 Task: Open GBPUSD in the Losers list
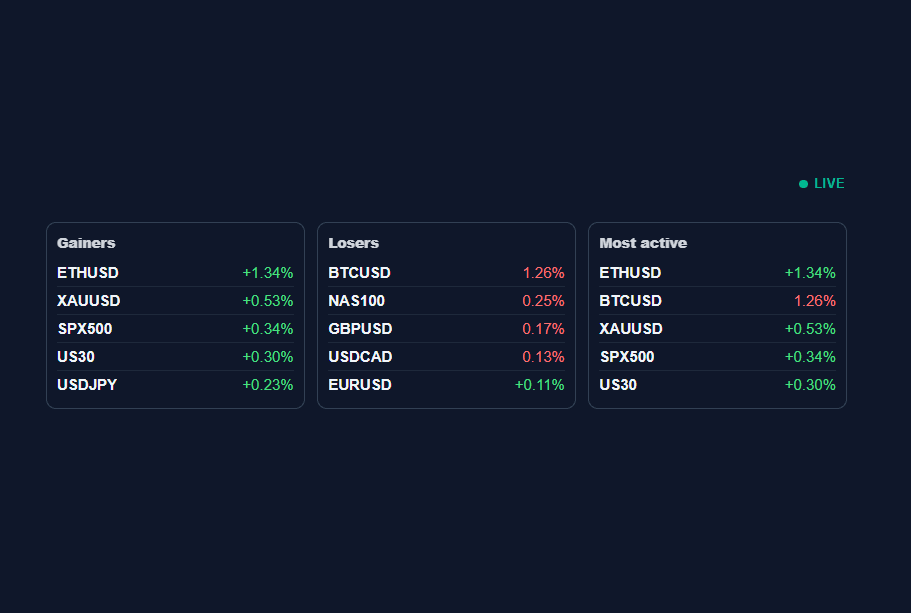click(360, 328)
